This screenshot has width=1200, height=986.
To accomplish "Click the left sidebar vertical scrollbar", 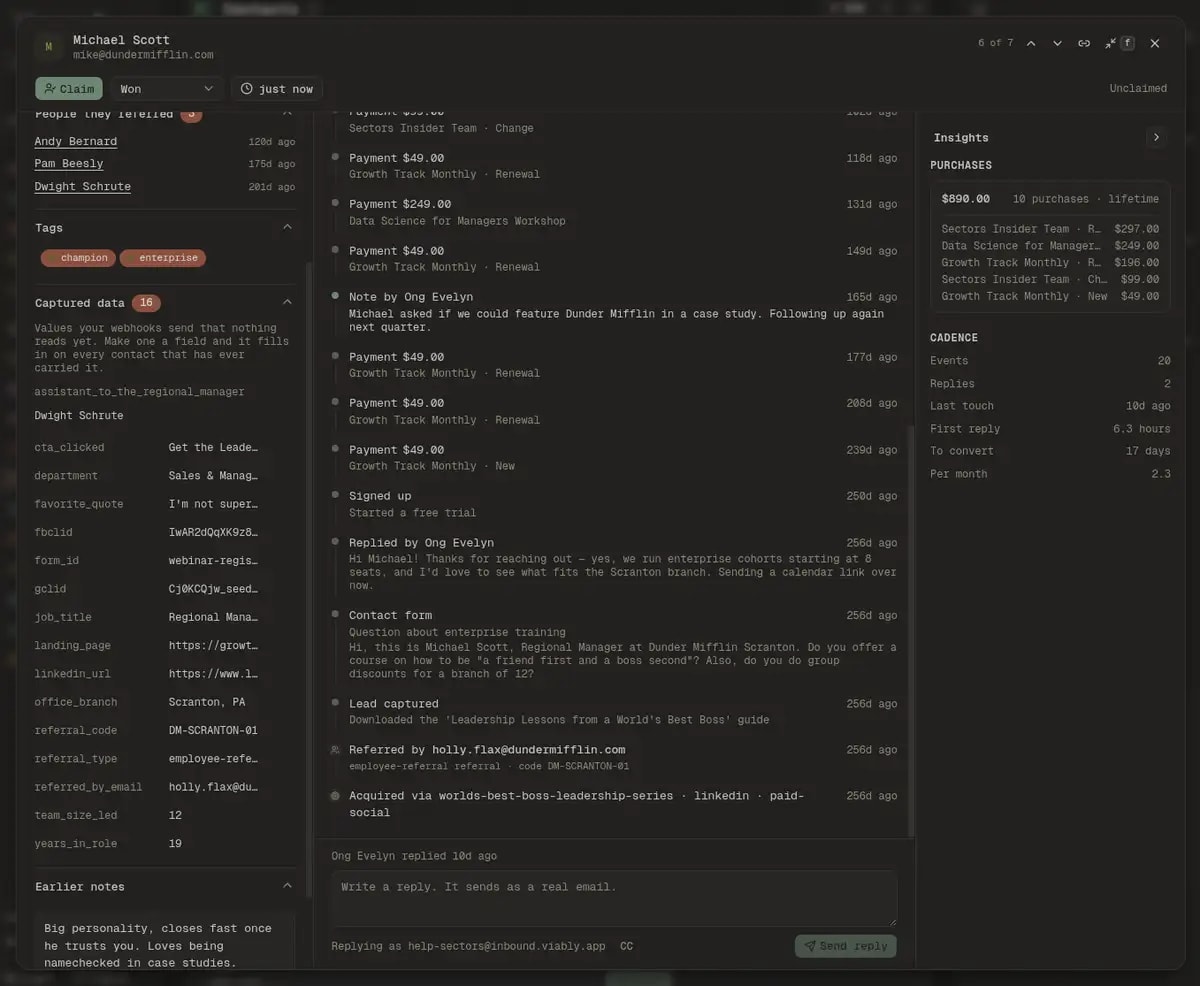I will (x=309, y=580).
